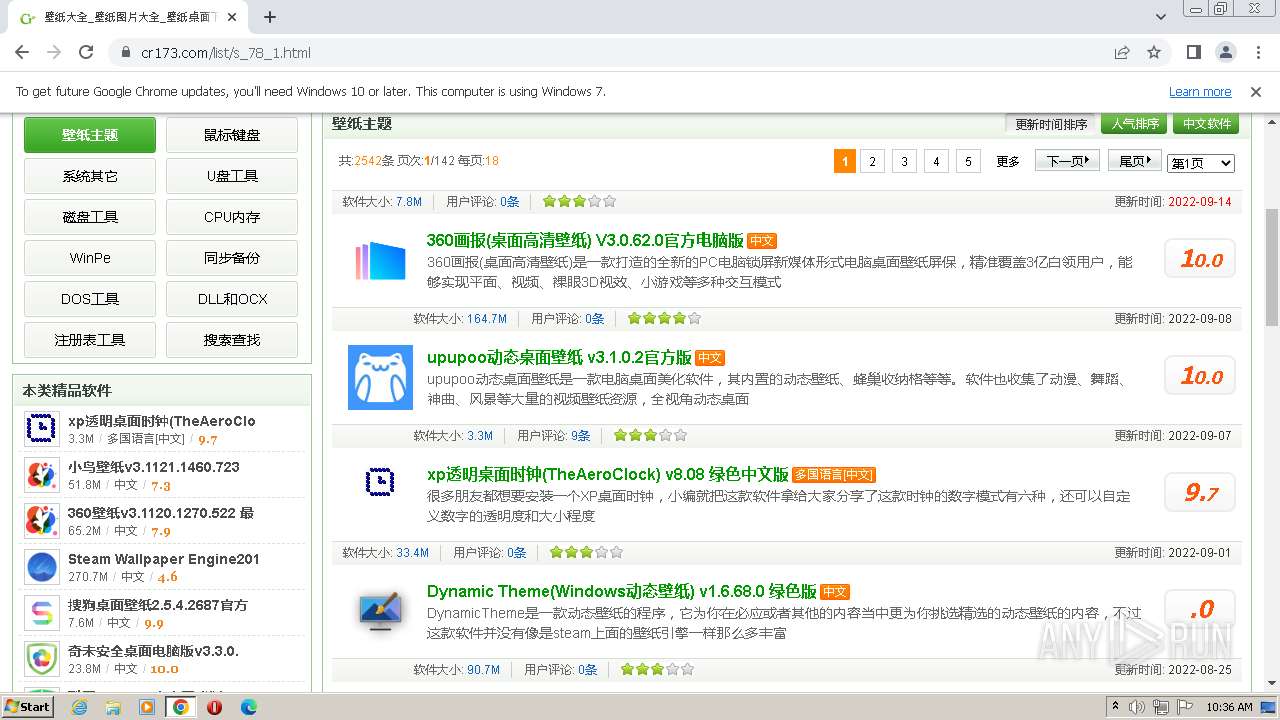Click the Chrome icon in taskbar
The height and width of the screenshot is (720, 1280).
tap(181, 707)
